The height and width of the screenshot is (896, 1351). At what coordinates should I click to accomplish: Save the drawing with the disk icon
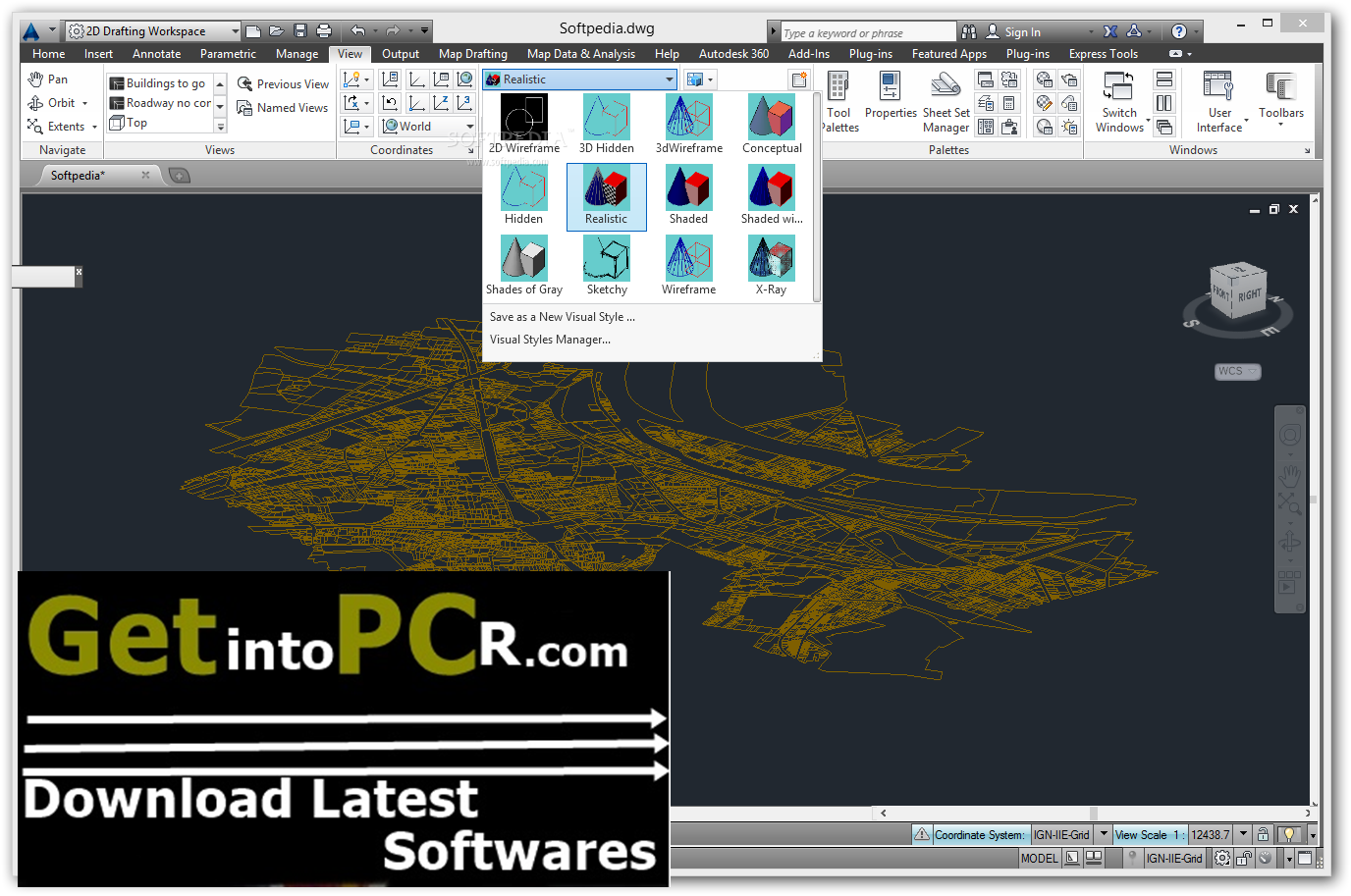300,31
